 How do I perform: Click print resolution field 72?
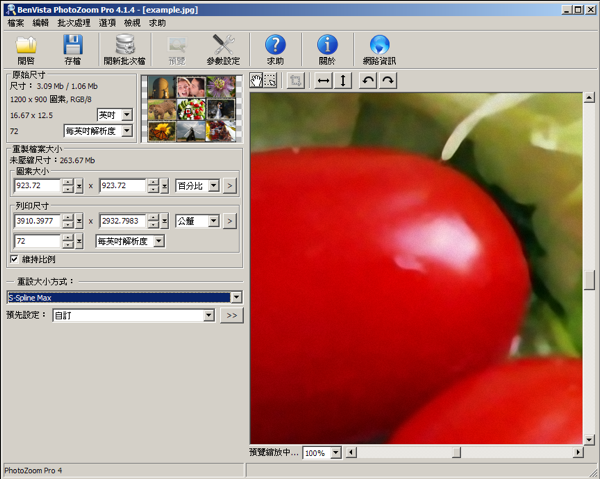coord(37,241)
